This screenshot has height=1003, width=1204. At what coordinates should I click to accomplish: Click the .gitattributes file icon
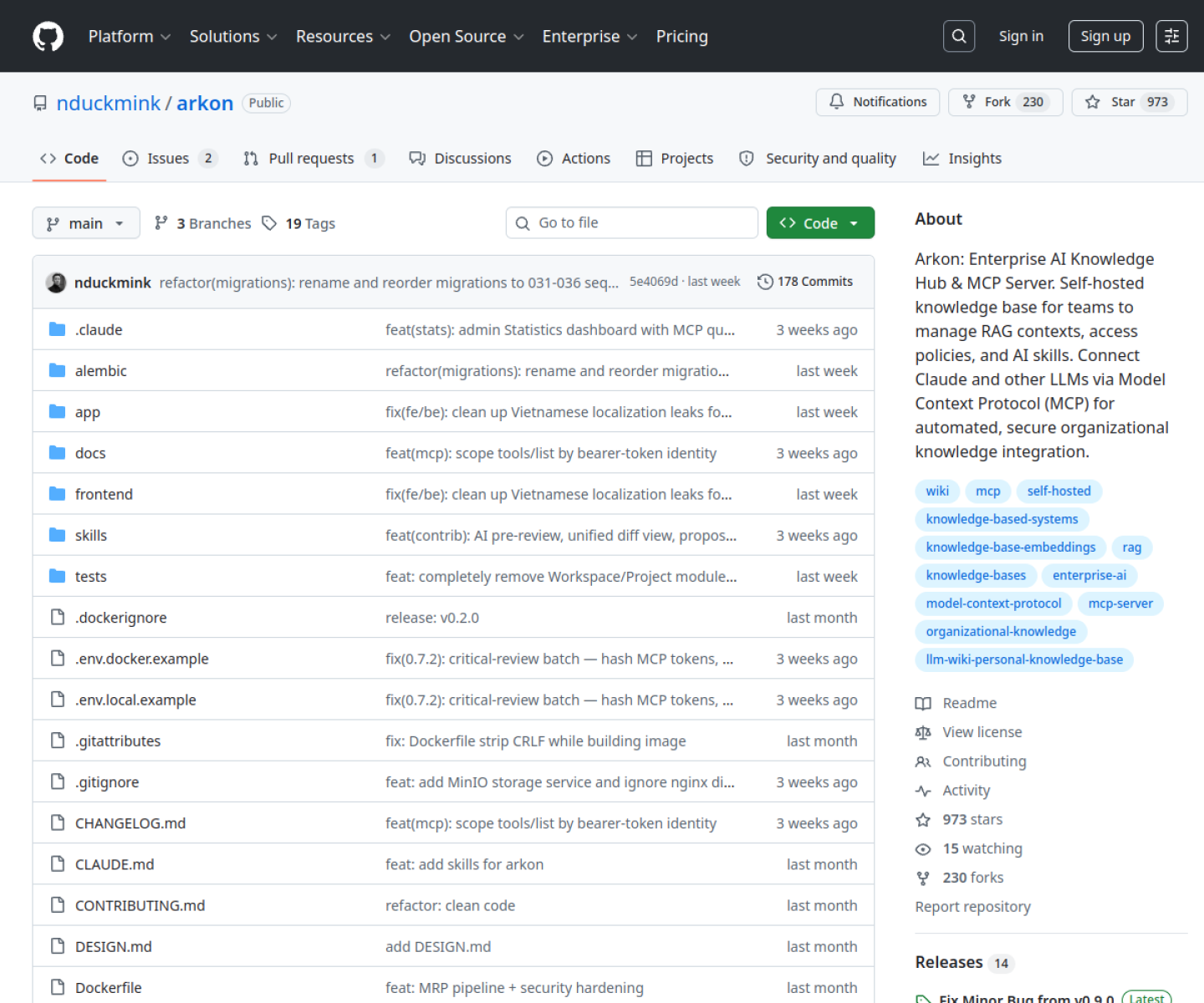(x=57, y=741)
